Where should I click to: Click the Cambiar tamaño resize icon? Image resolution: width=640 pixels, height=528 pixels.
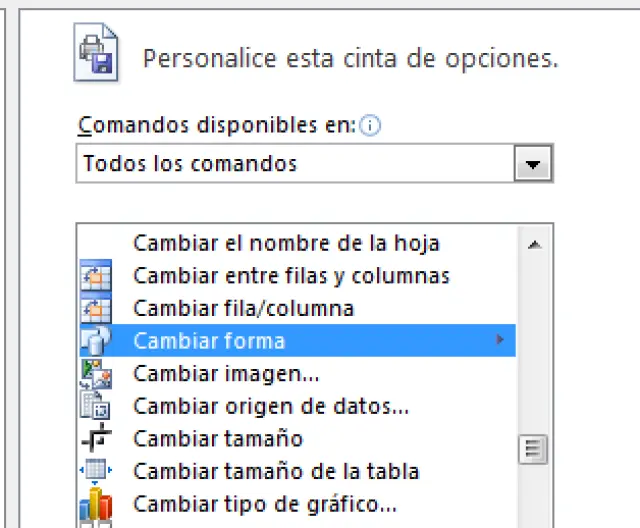[x=96, y=438]
